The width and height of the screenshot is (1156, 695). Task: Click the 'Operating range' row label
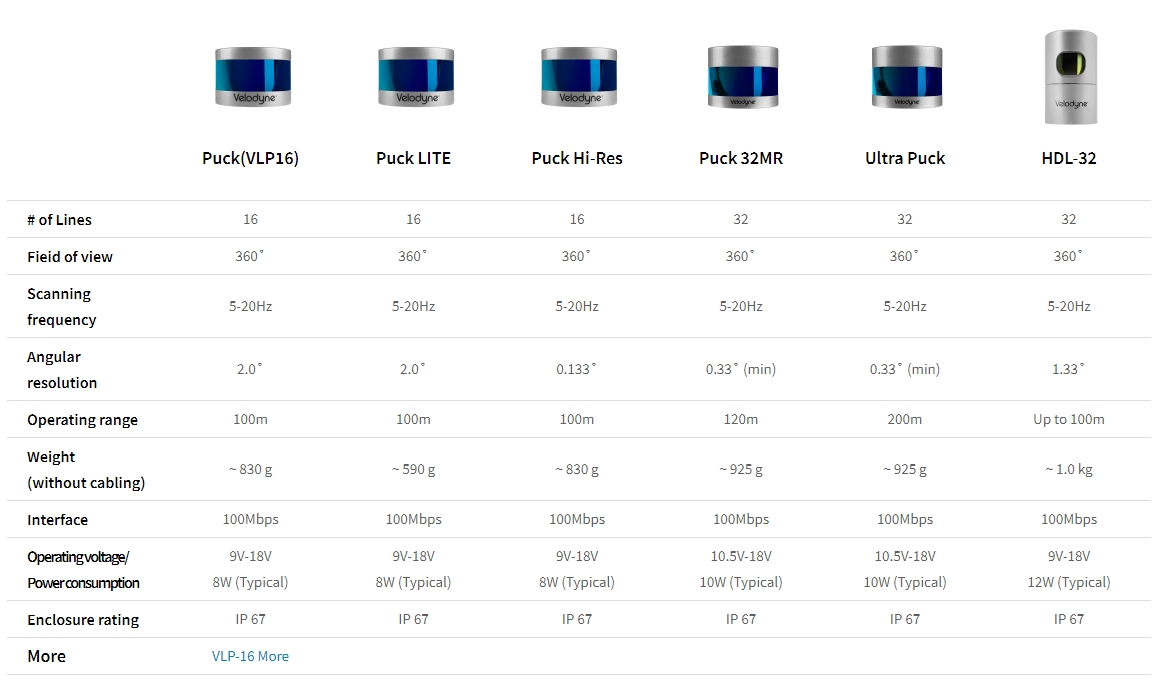coord(82,420)
